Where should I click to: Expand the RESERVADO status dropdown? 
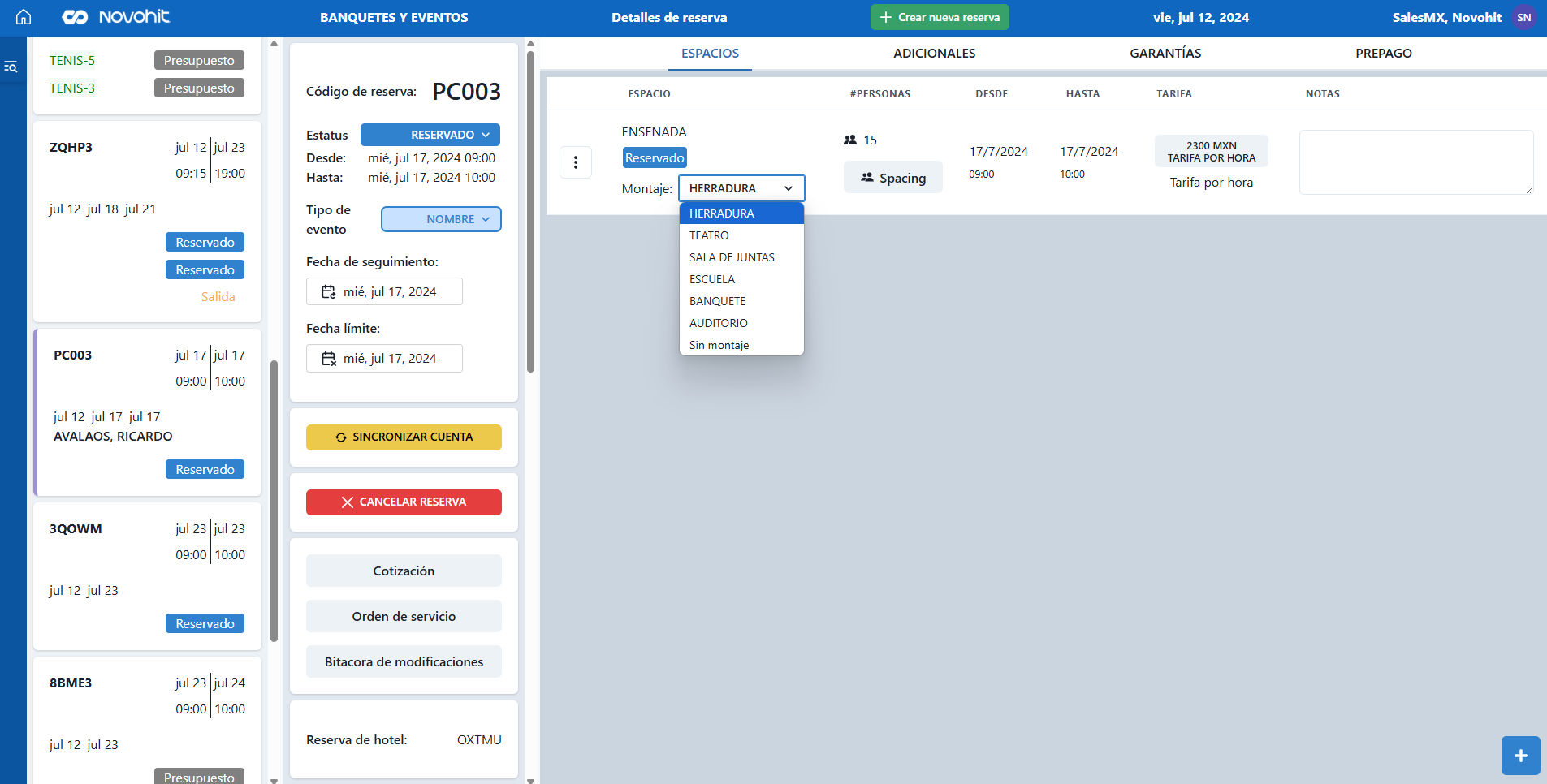pyautogui.click(x=430, y=135)
